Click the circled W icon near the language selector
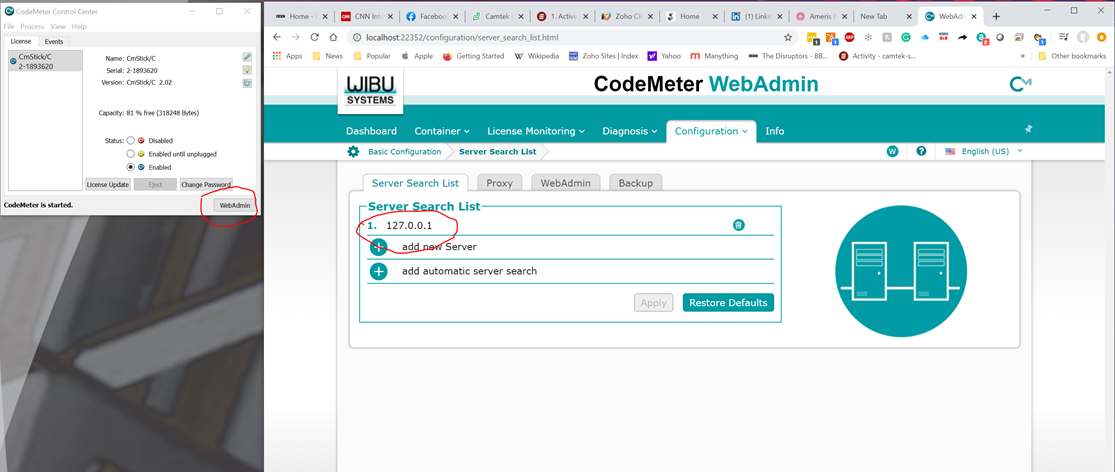This screenshot has width=1115, height=472. pos(892,151)
